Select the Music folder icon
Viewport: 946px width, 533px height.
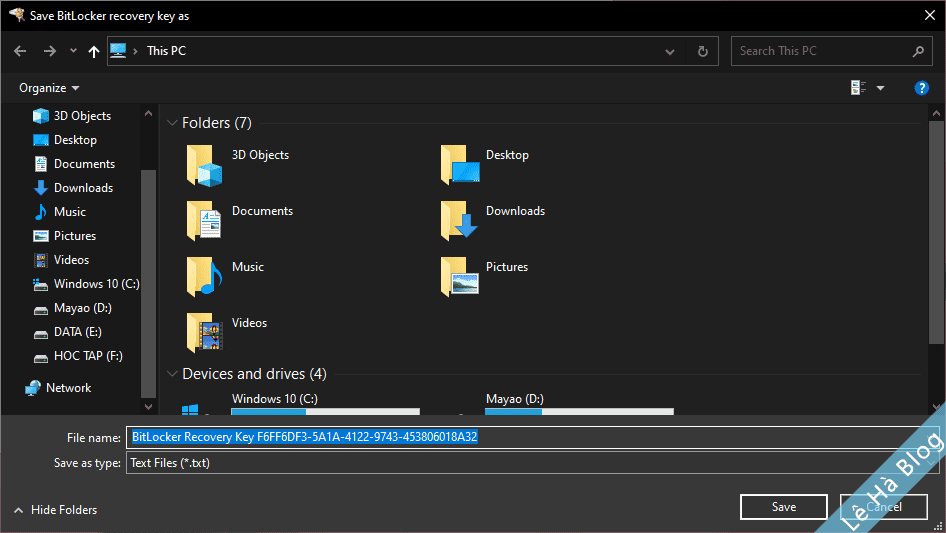204,276
